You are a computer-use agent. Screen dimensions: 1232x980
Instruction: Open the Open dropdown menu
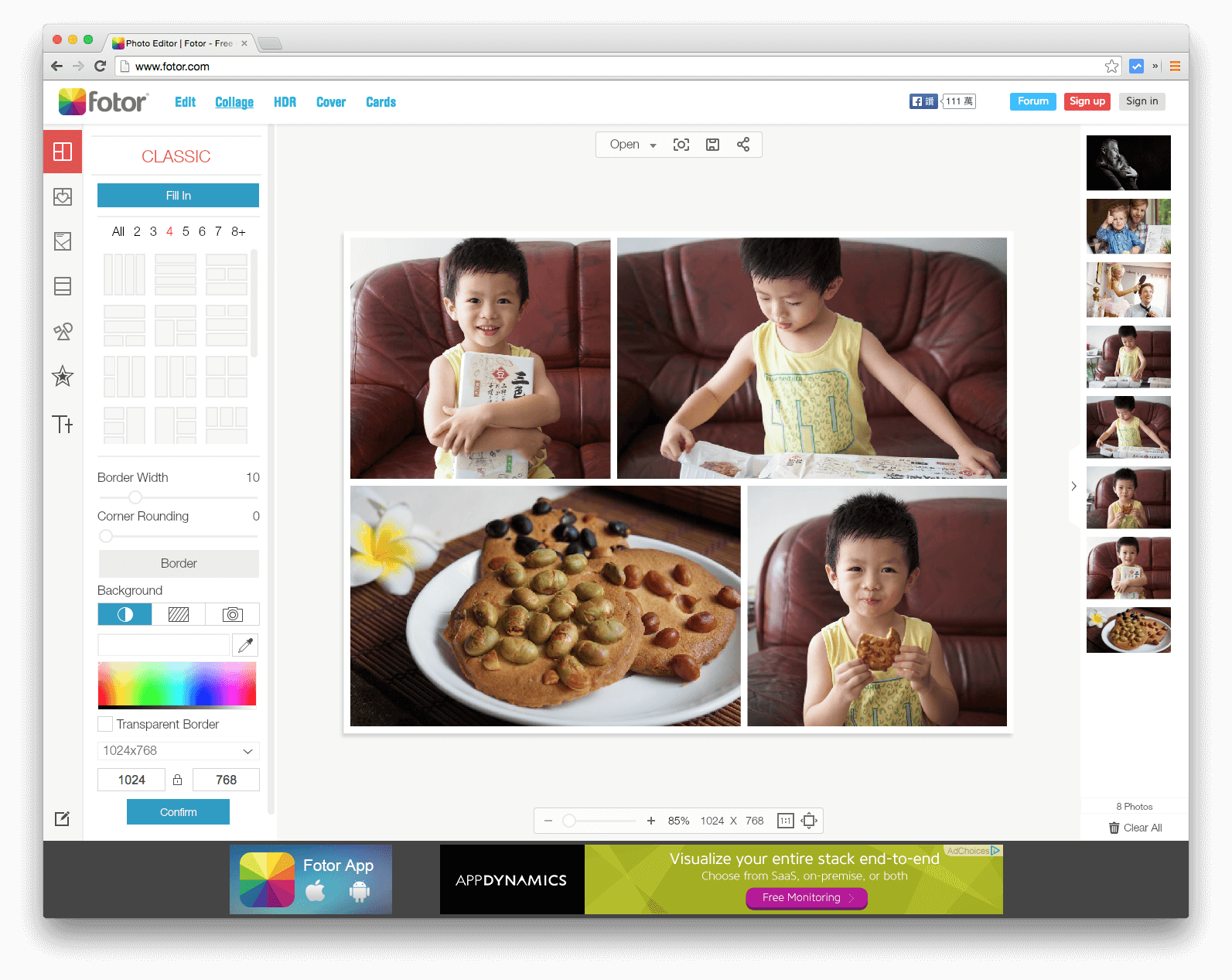click(x=633, y=145)
